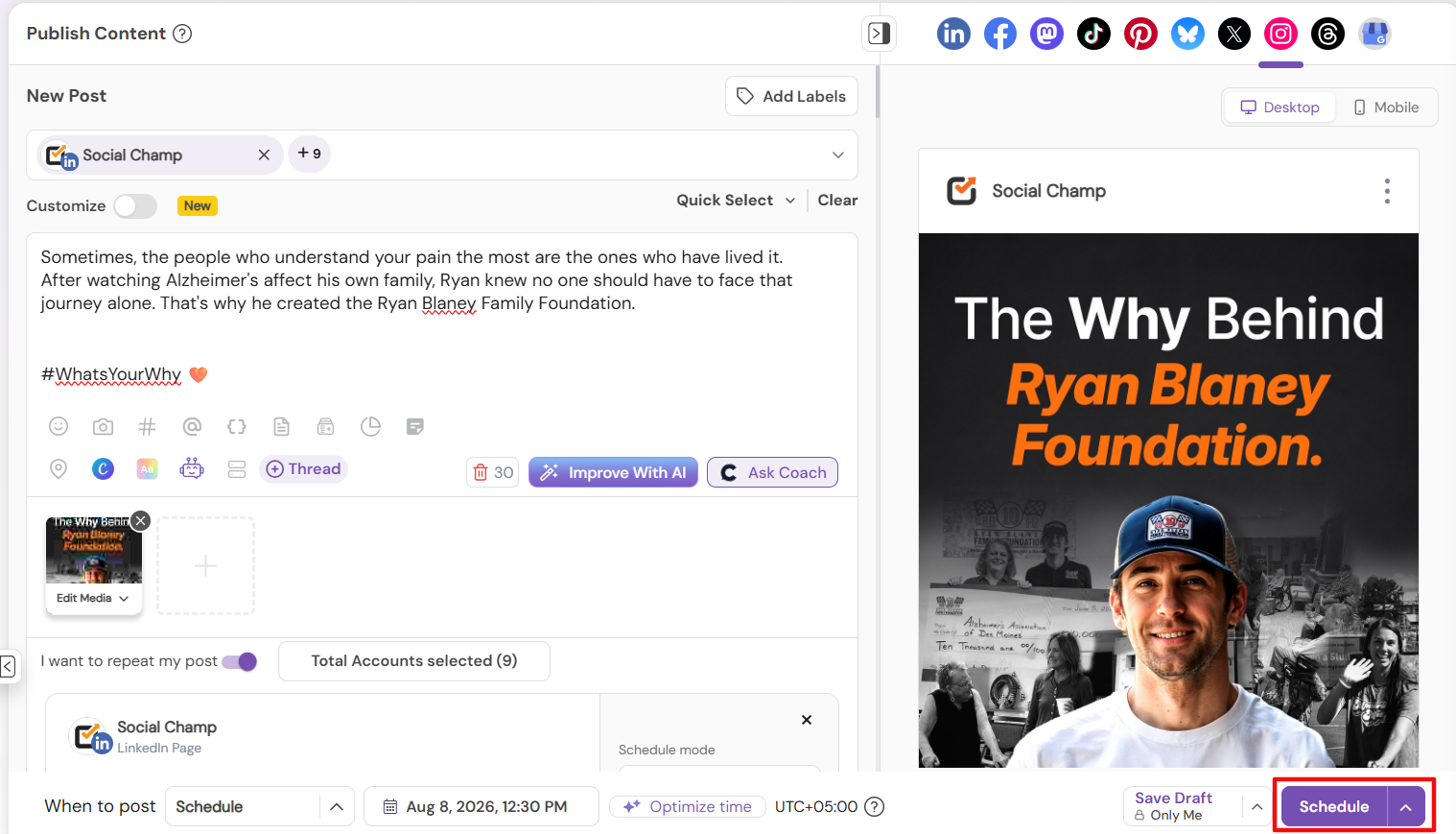The height and width of the screenshot is (834, 1456).
Task: Switch preview to Threads
Action: point(1327,34)
